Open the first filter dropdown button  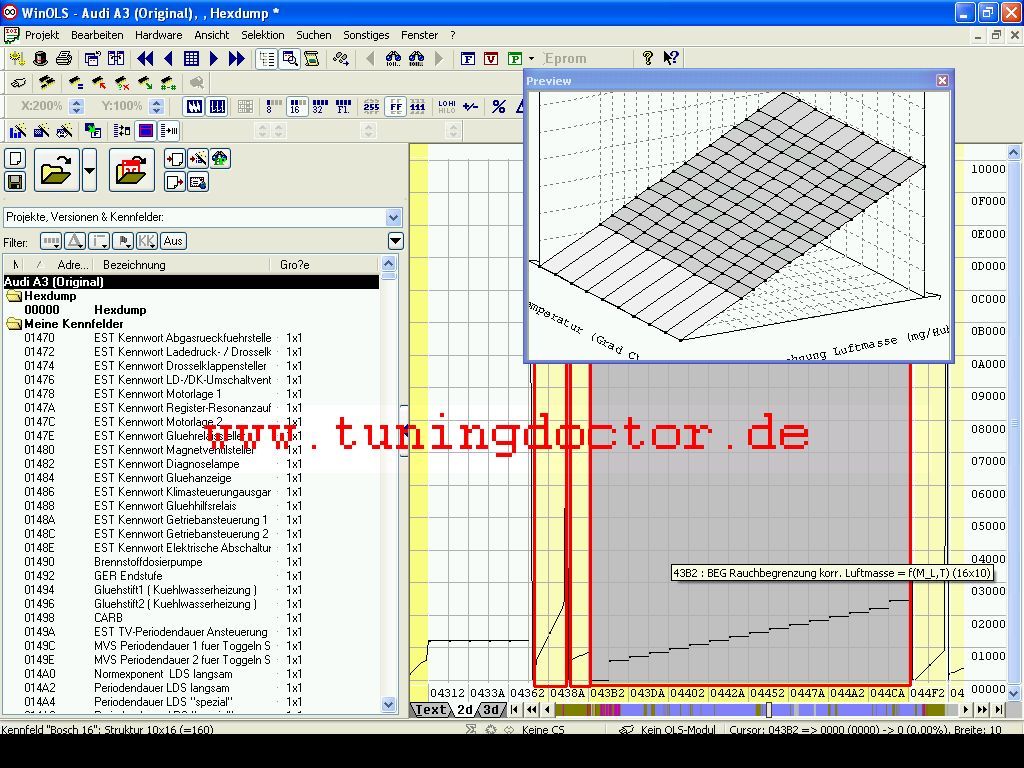[x=50, y=242]
